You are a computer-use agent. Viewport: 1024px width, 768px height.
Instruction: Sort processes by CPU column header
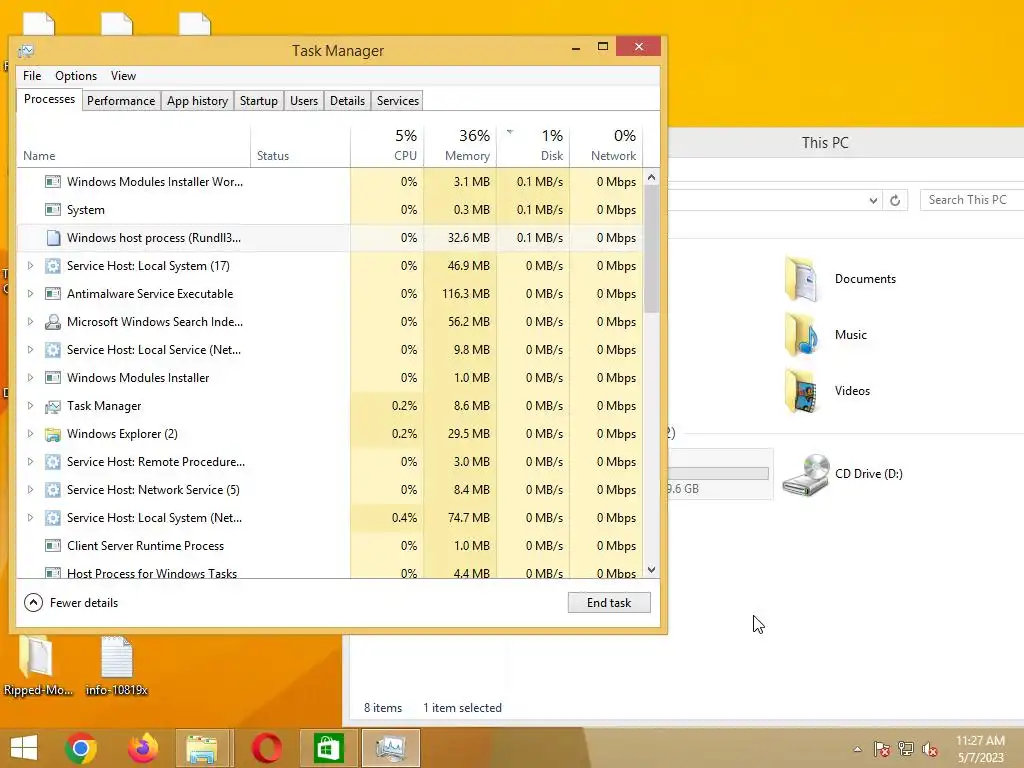387,145
